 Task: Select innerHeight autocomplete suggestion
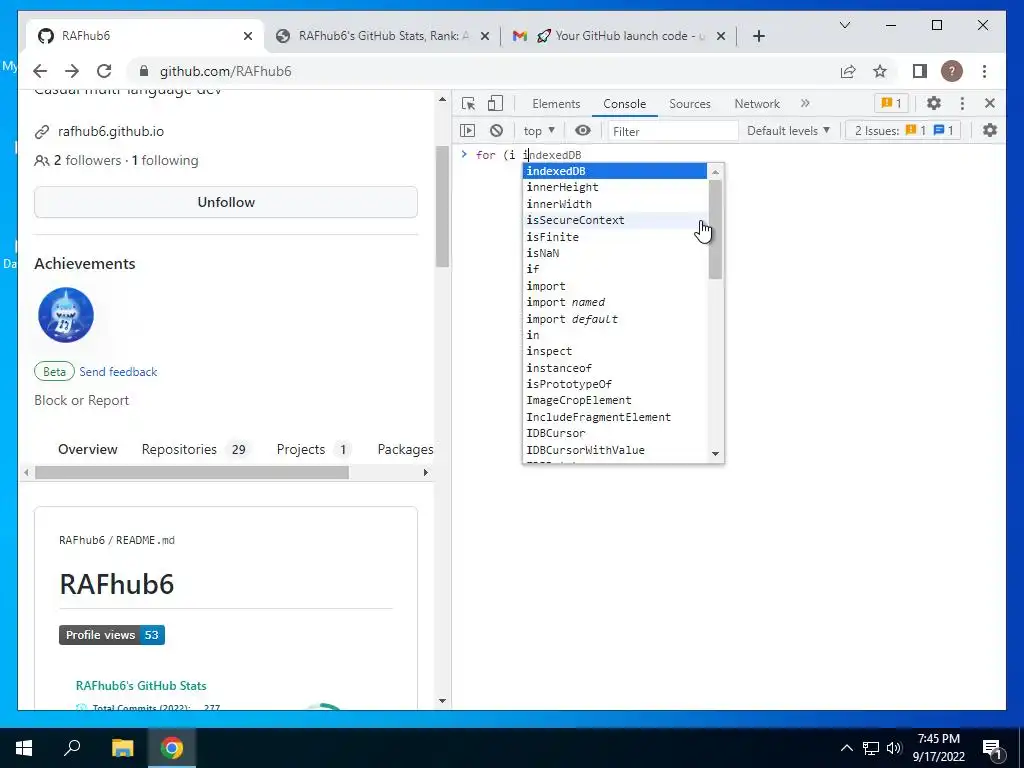615,187
